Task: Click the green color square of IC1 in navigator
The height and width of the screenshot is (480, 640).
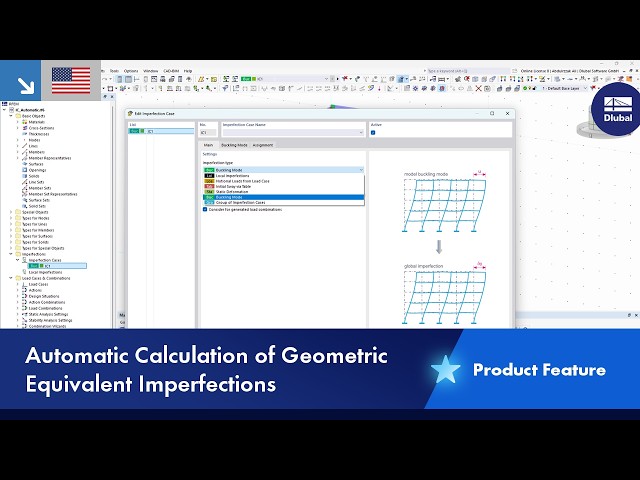Action: [41, 266]
